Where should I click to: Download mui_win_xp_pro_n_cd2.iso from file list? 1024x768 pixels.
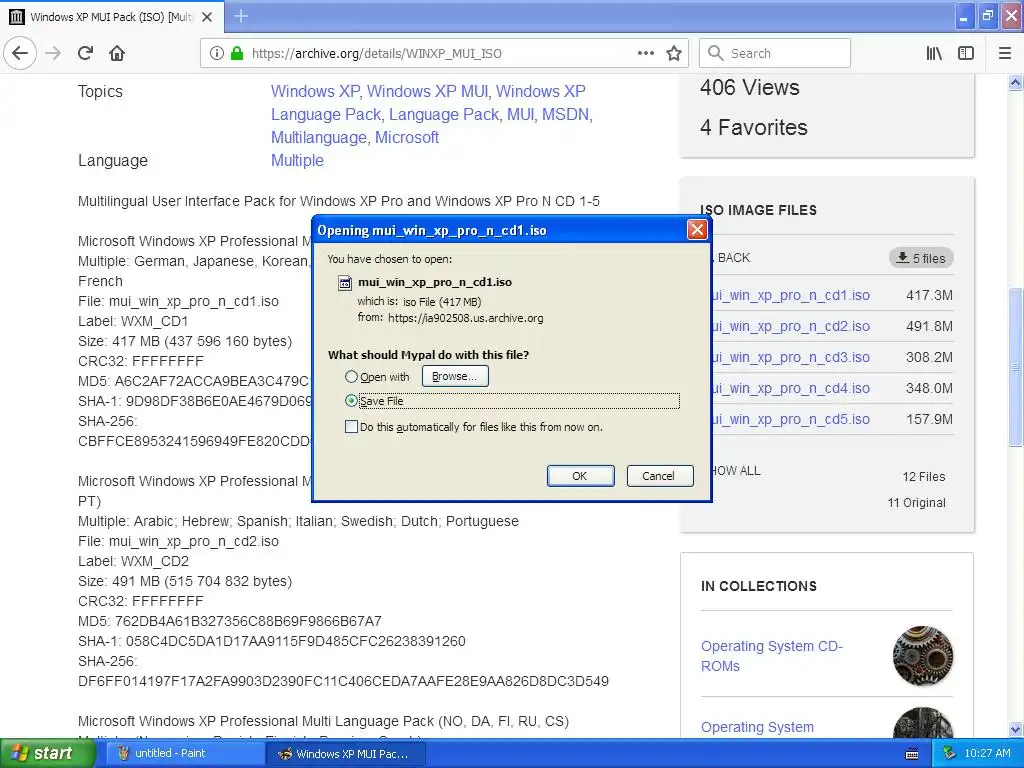click(791, 326)
